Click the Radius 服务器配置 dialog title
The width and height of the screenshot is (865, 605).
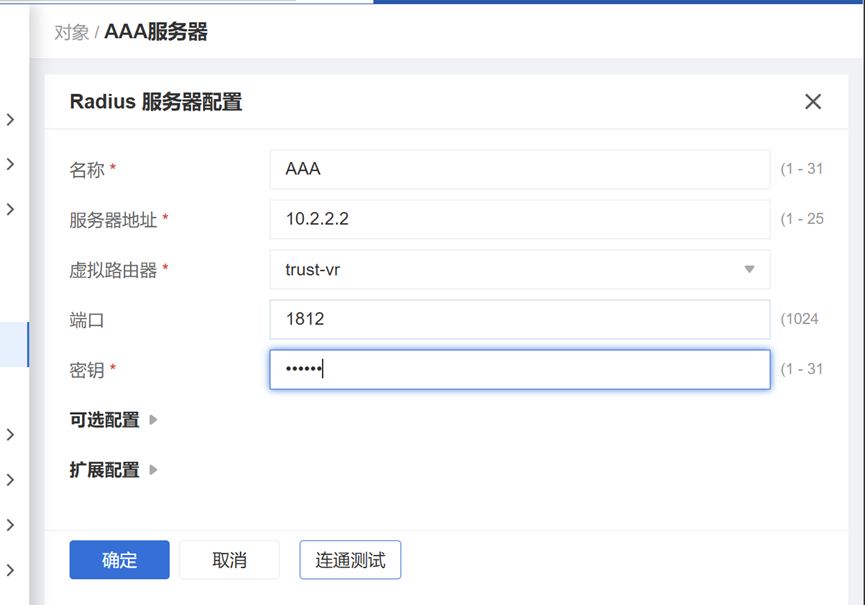click(156, 102)
